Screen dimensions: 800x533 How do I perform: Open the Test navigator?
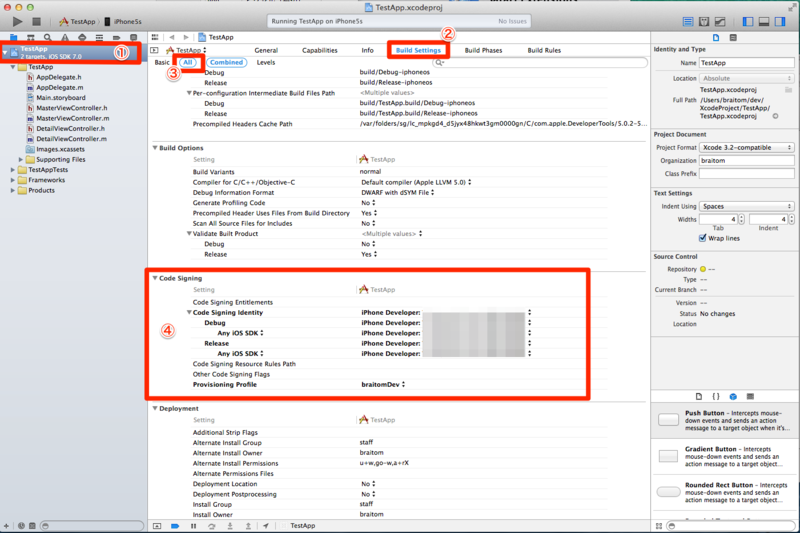click(82, 37)
